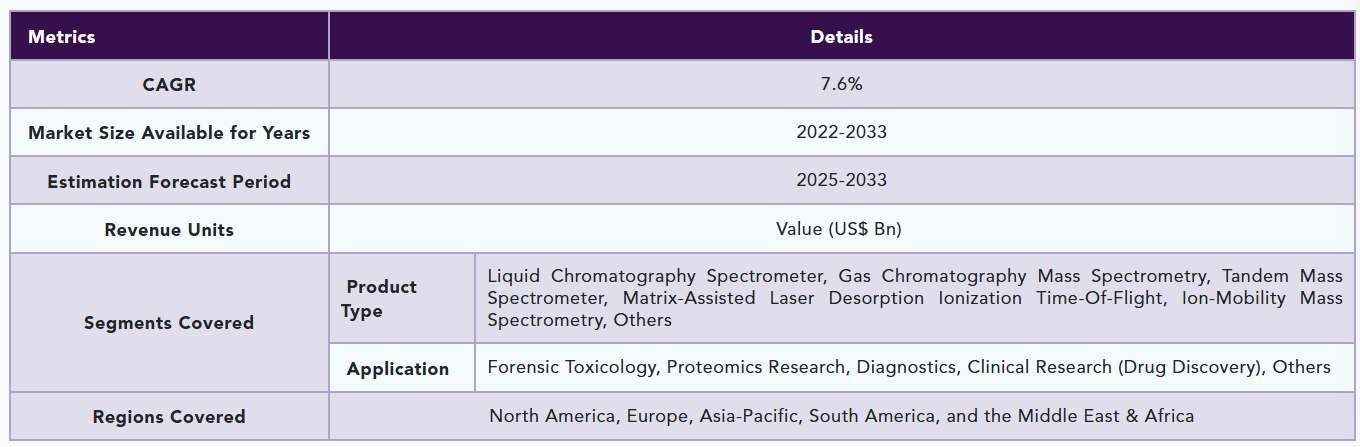Image resolution: width=1360 pixels, height=447 pixels.
Task: Click the 2022-2033 value cell
Action: pyautogui.click(x=841, y=132)
